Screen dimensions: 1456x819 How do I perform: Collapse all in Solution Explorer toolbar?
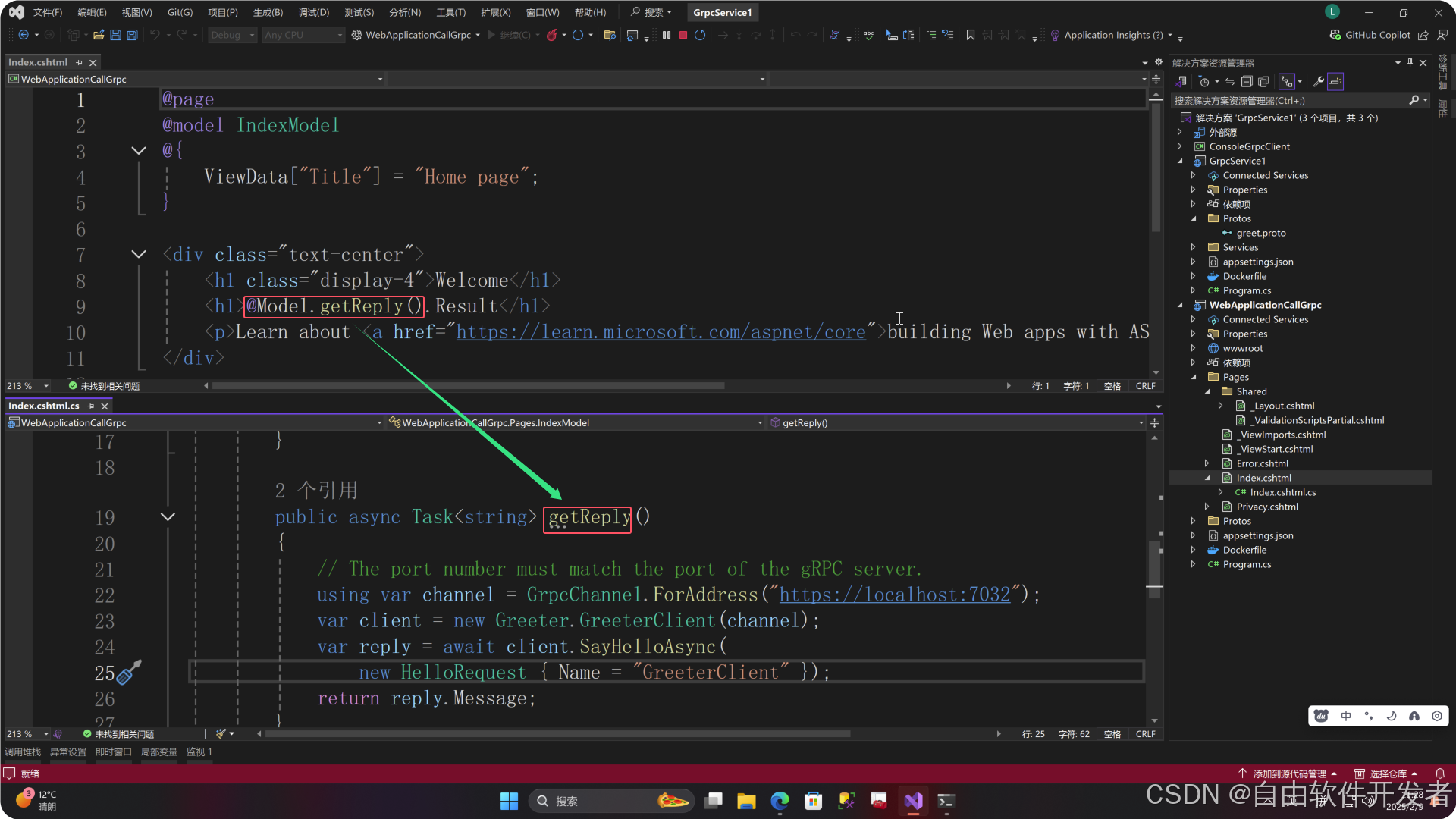(x=1247, y=81)
